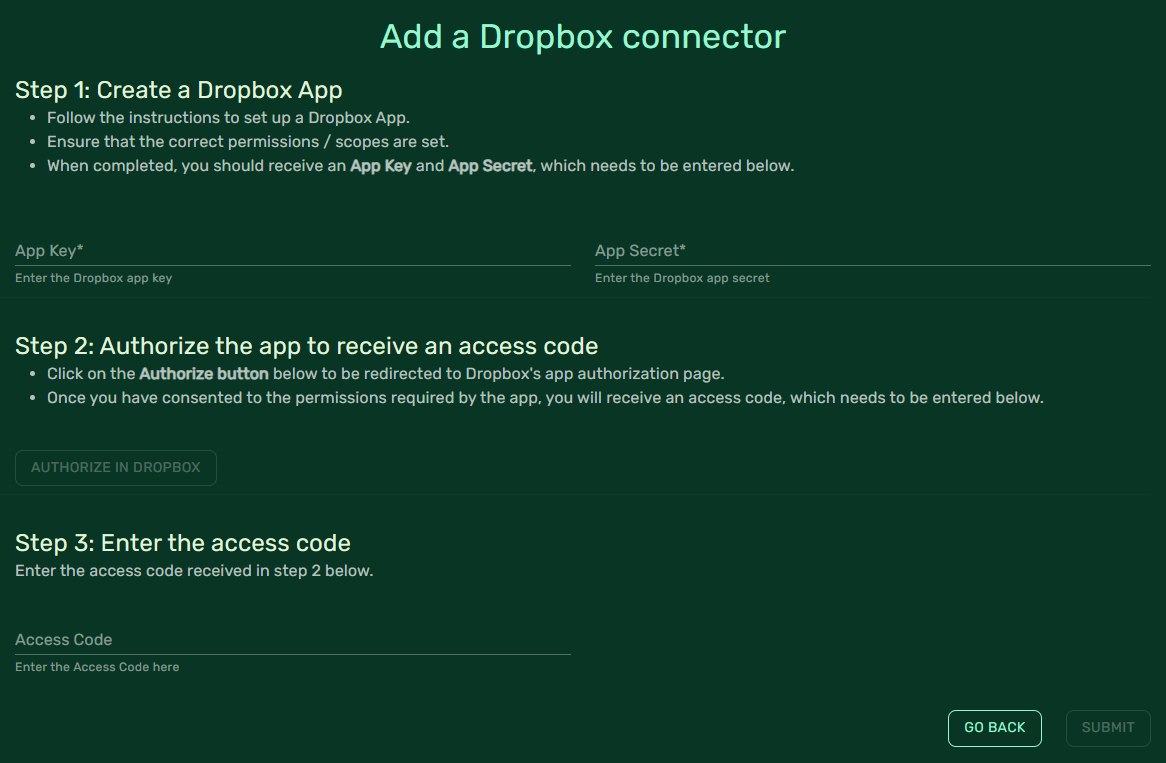Click the App Key input field
This screenshot has height=763, width=1166.
pyautogui.click(x=292, y=251)
